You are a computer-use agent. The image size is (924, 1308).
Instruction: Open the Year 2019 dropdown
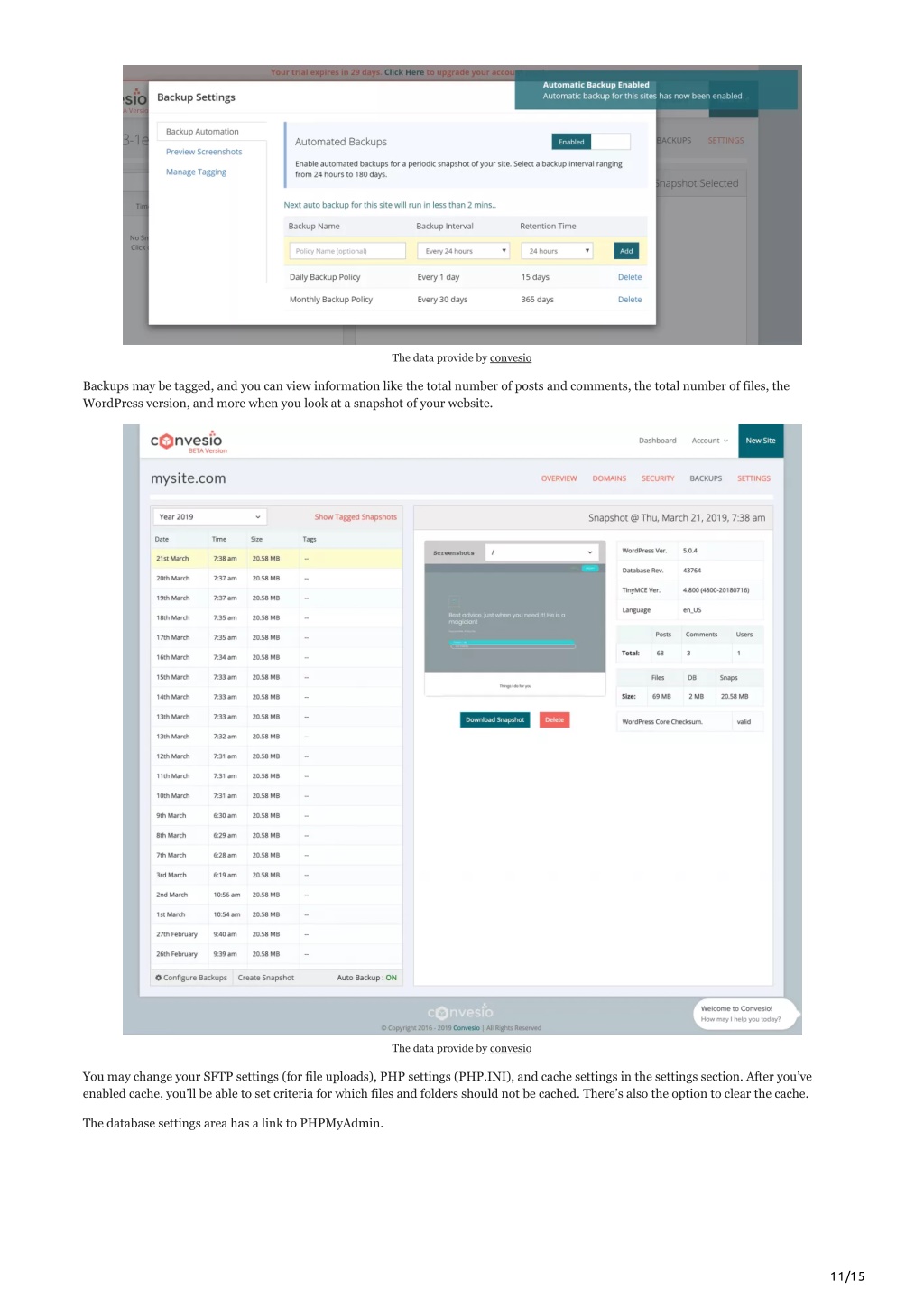click(209, 517)
